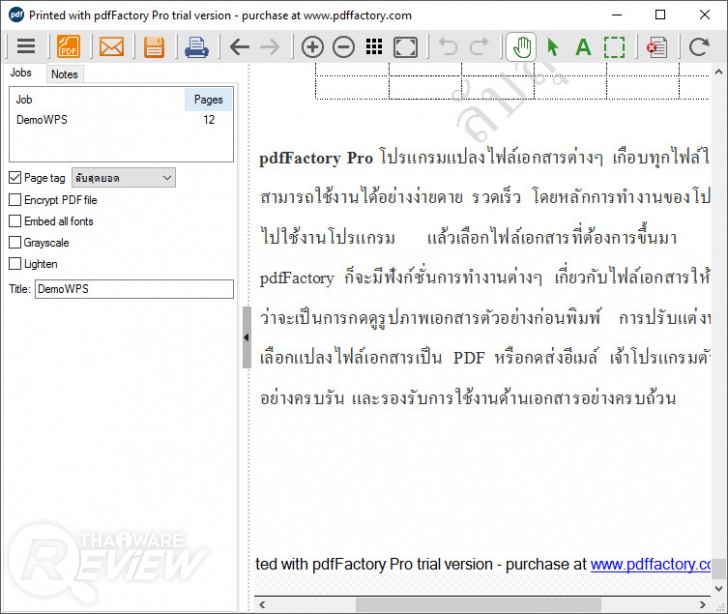The image size is (728, 614).
Task: Send the PDF via email envelope icon
Action: 111,47
